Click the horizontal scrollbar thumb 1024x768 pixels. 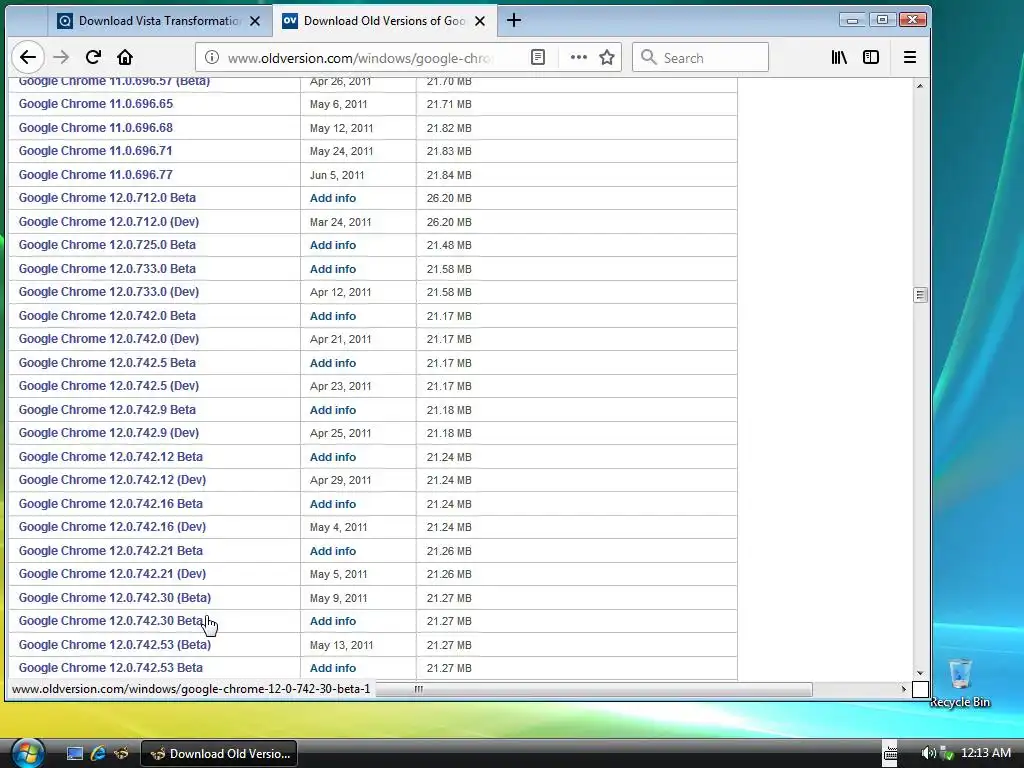594,689
